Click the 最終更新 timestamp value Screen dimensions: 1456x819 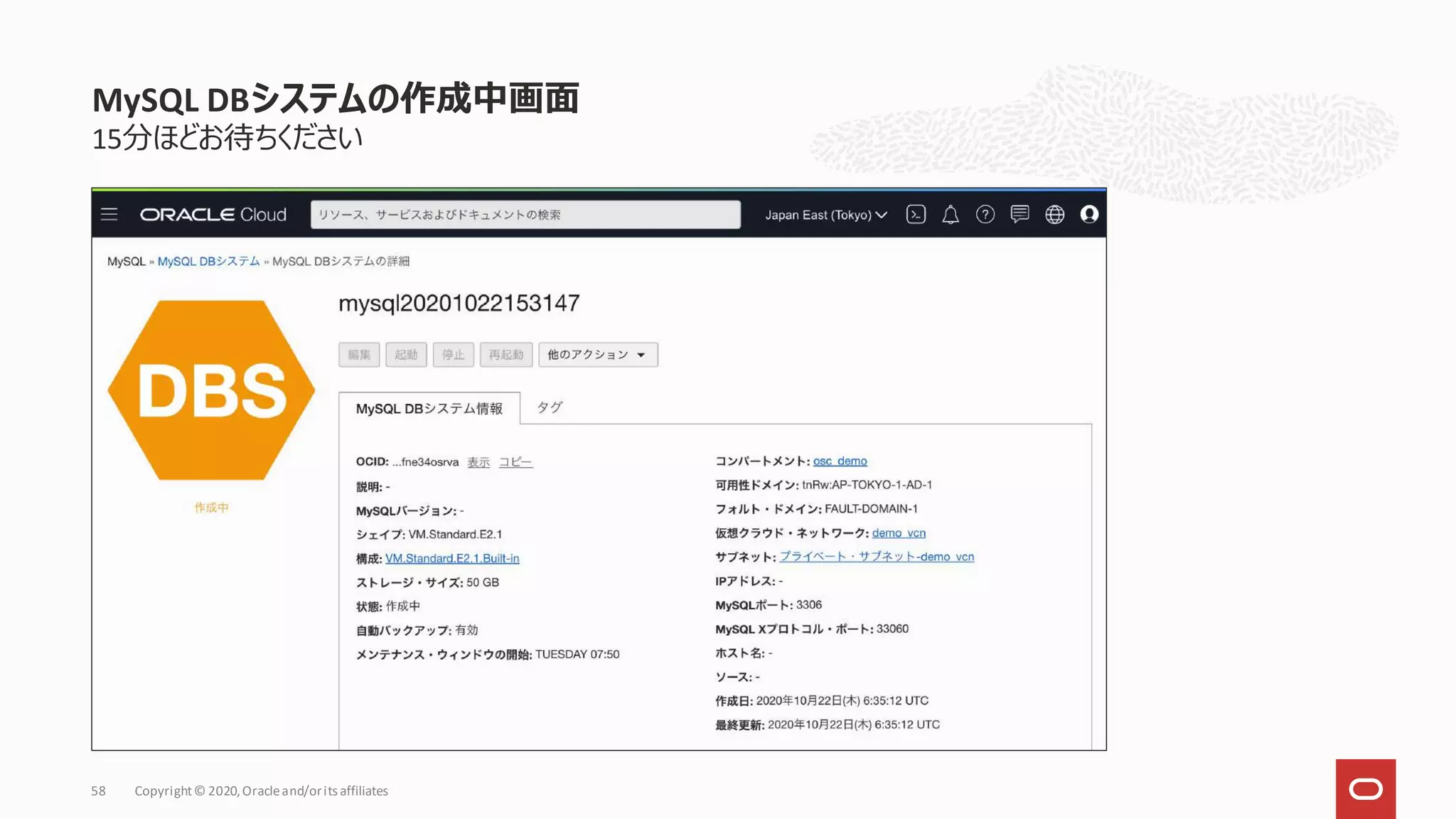(854, 724)
